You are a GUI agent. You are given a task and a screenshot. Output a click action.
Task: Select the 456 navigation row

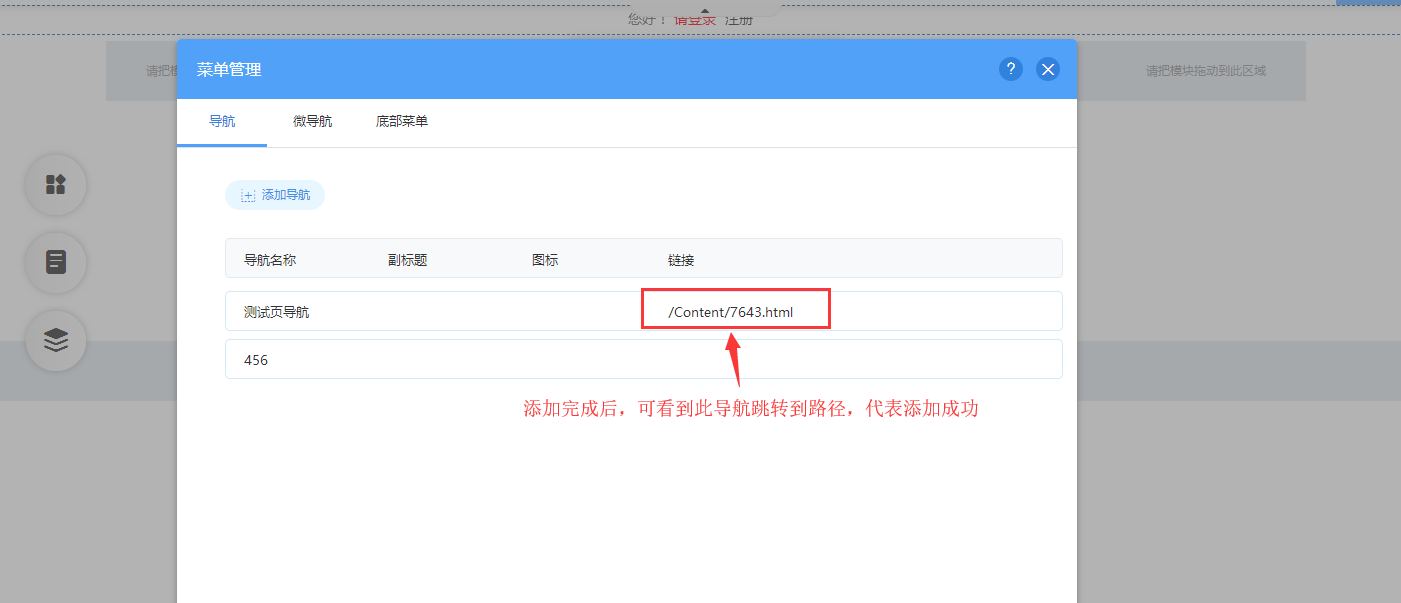[256, 360]
